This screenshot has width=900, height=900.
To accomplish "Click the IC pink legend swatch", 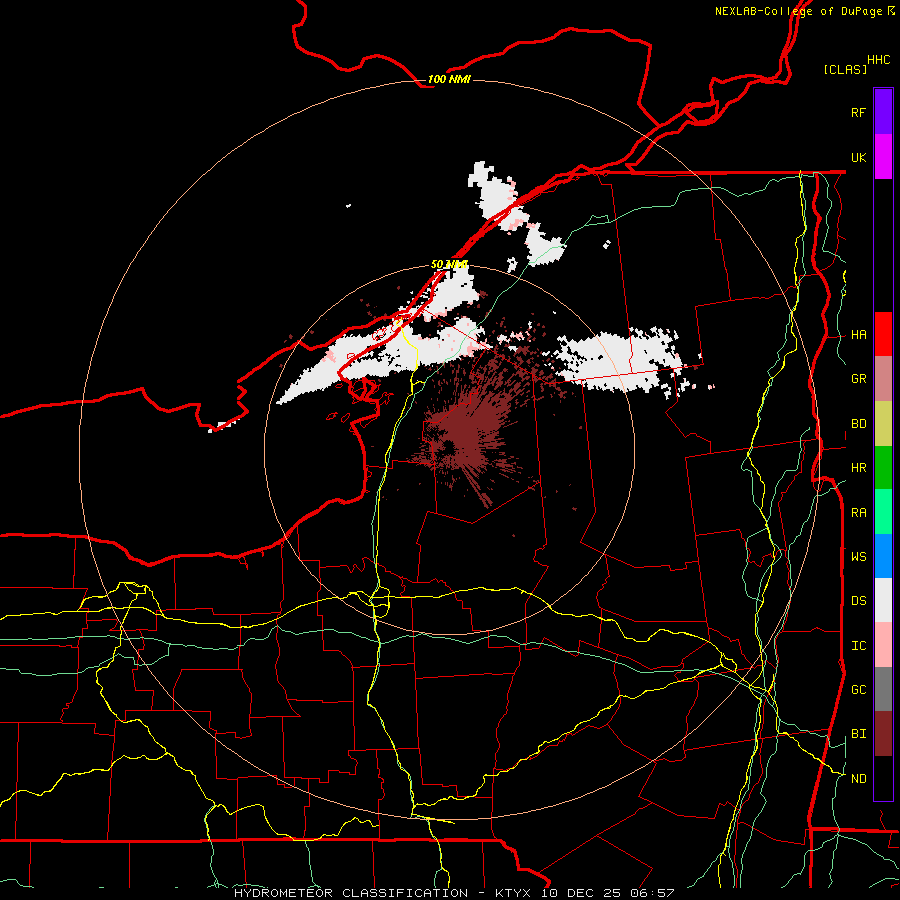I will coord(883,645).
